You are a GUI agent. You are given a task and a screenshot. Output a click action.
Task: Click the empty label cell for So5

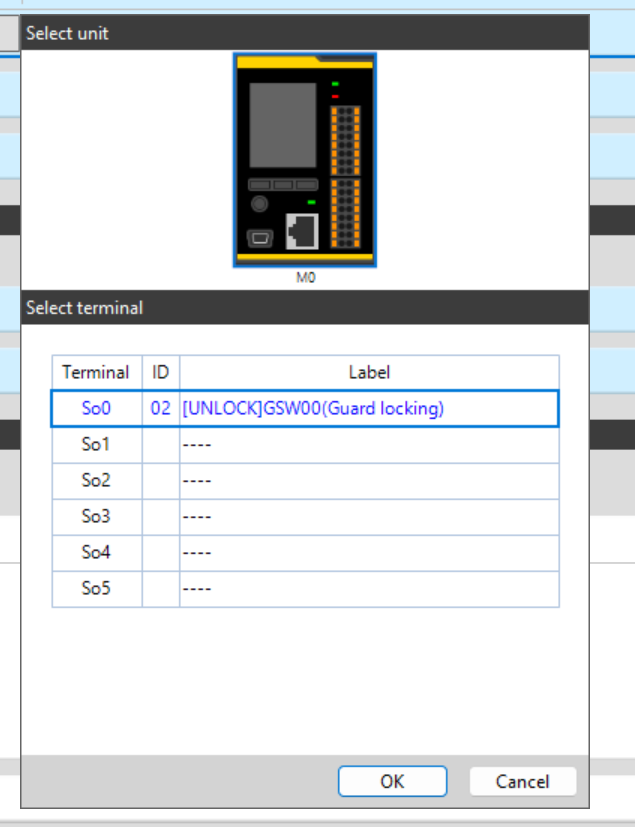coord(369,589)
